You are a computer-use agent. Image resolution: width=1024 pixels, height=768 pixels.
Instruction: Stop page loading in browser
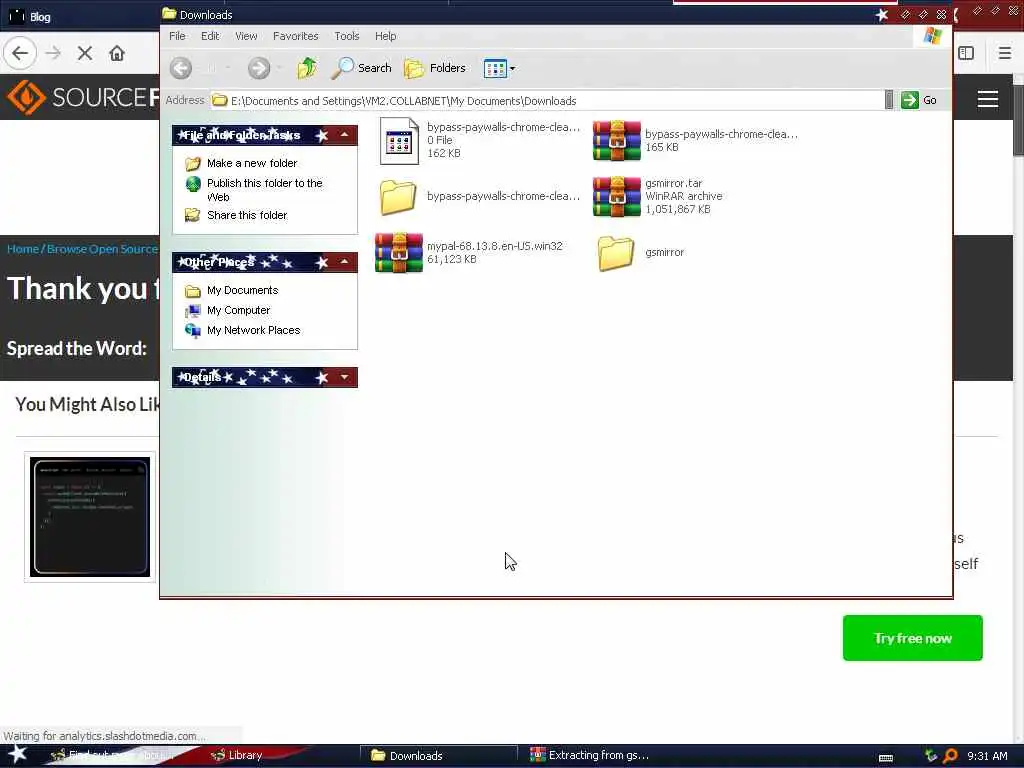pyautogui.click(x=85, y=53)
